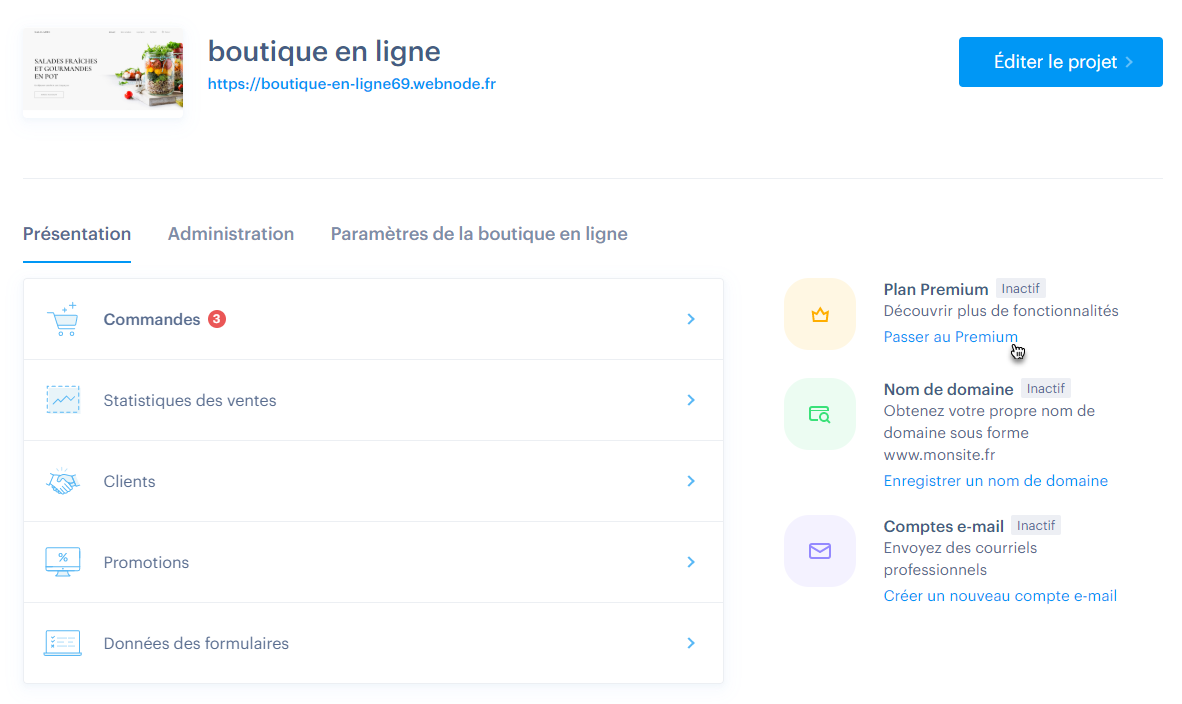Viewport: 1182px width, 704px height.
Task: Click the Premium plan crown icon
Action: (820, 314)
